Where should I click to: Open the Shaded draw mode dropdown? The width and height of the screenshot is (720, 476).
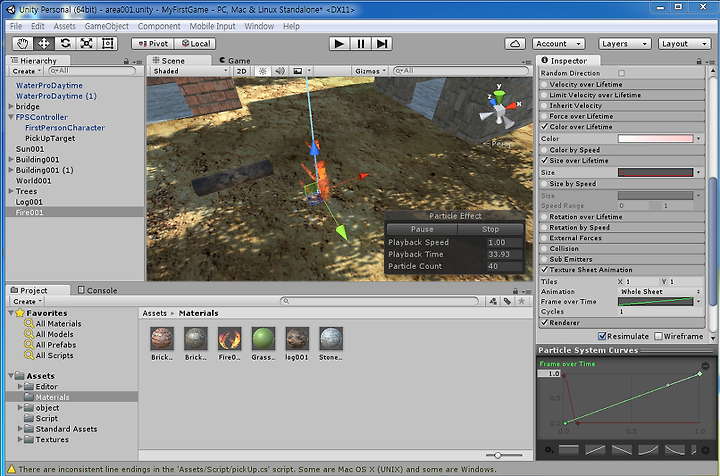190,71
